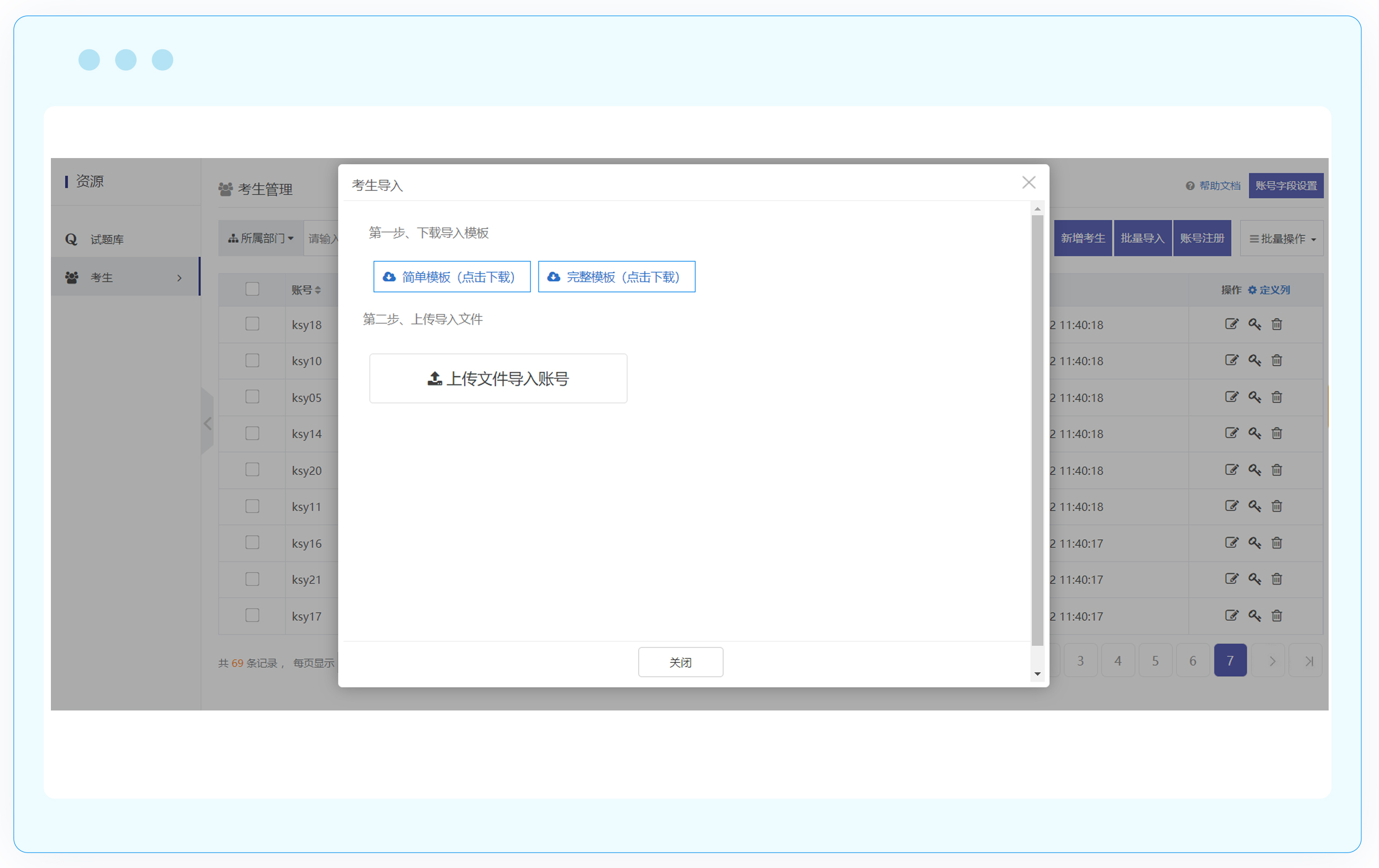Check the ksy14 row checkbox
The image size is (1379, 868).
(x=252, y=433)
